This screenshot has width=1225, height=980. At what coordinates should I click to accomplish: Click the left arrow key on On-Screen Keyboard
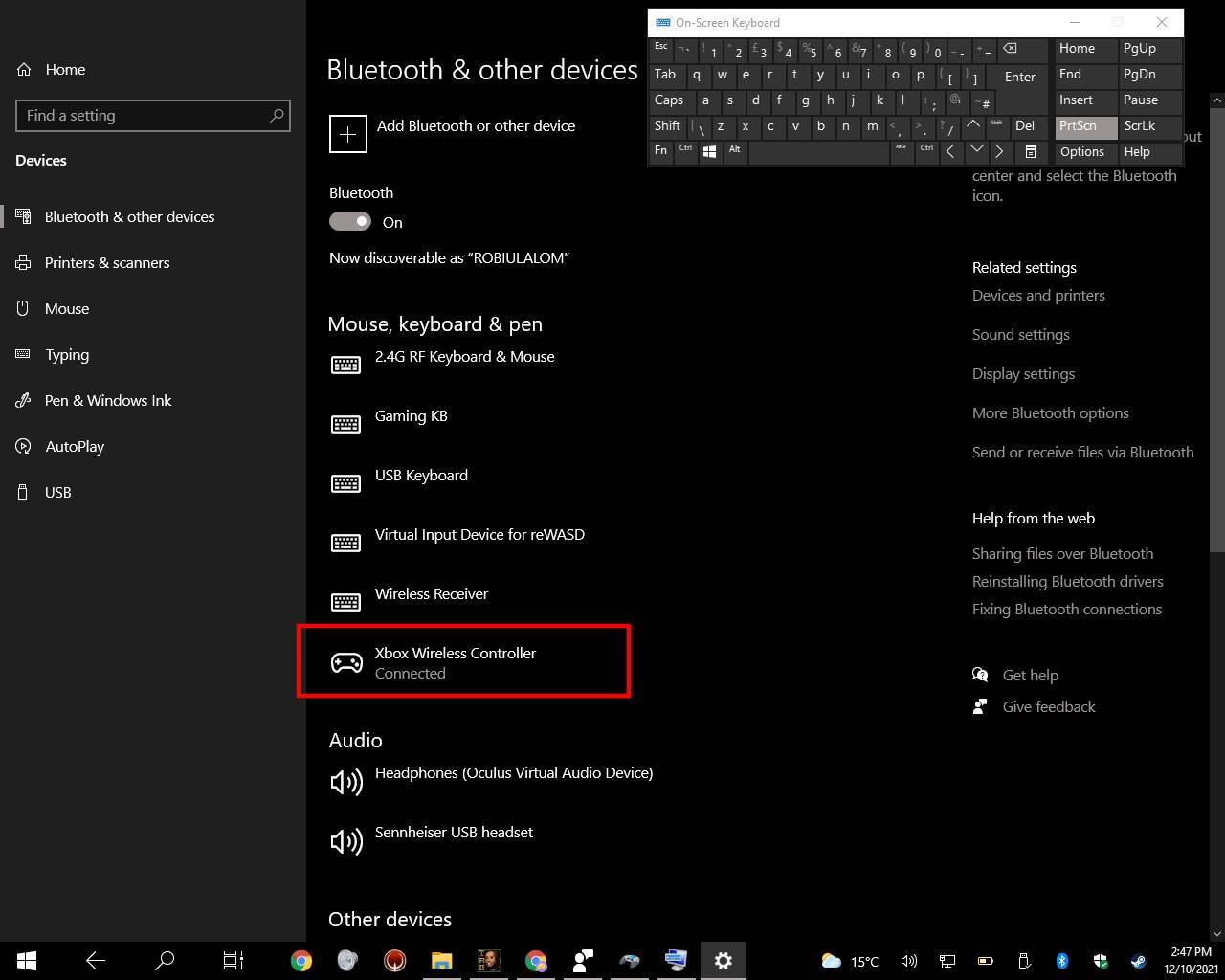click(x=950, y=152)
